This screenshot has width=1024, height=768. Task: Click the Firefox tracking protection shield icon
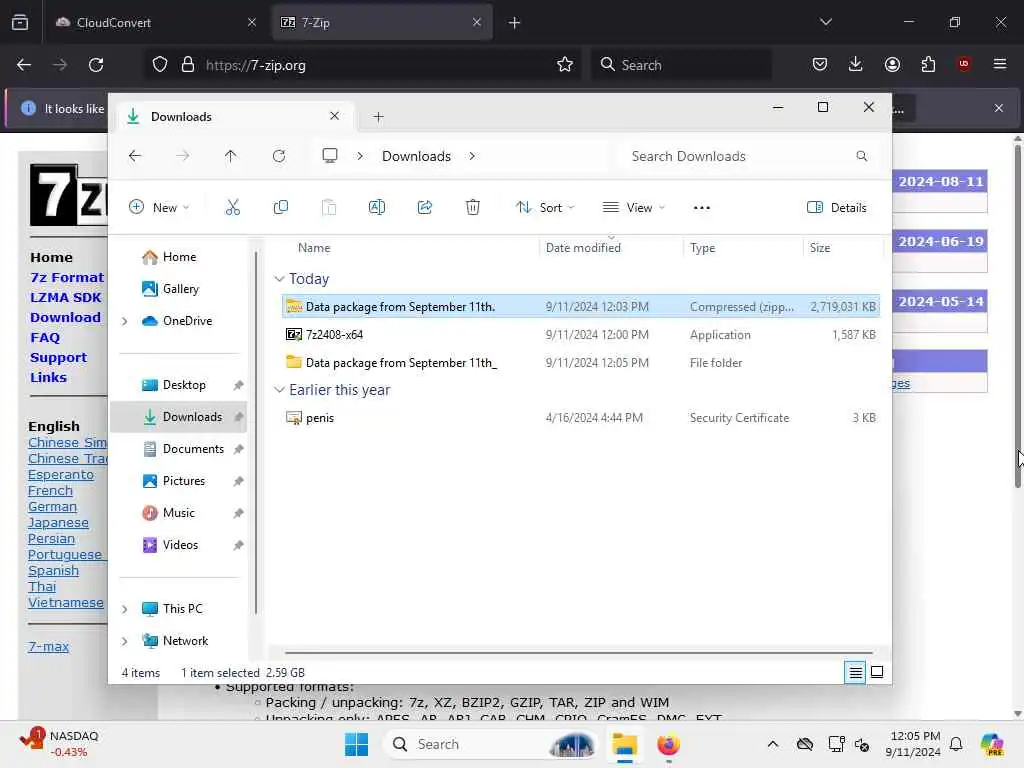click(159, 65)
